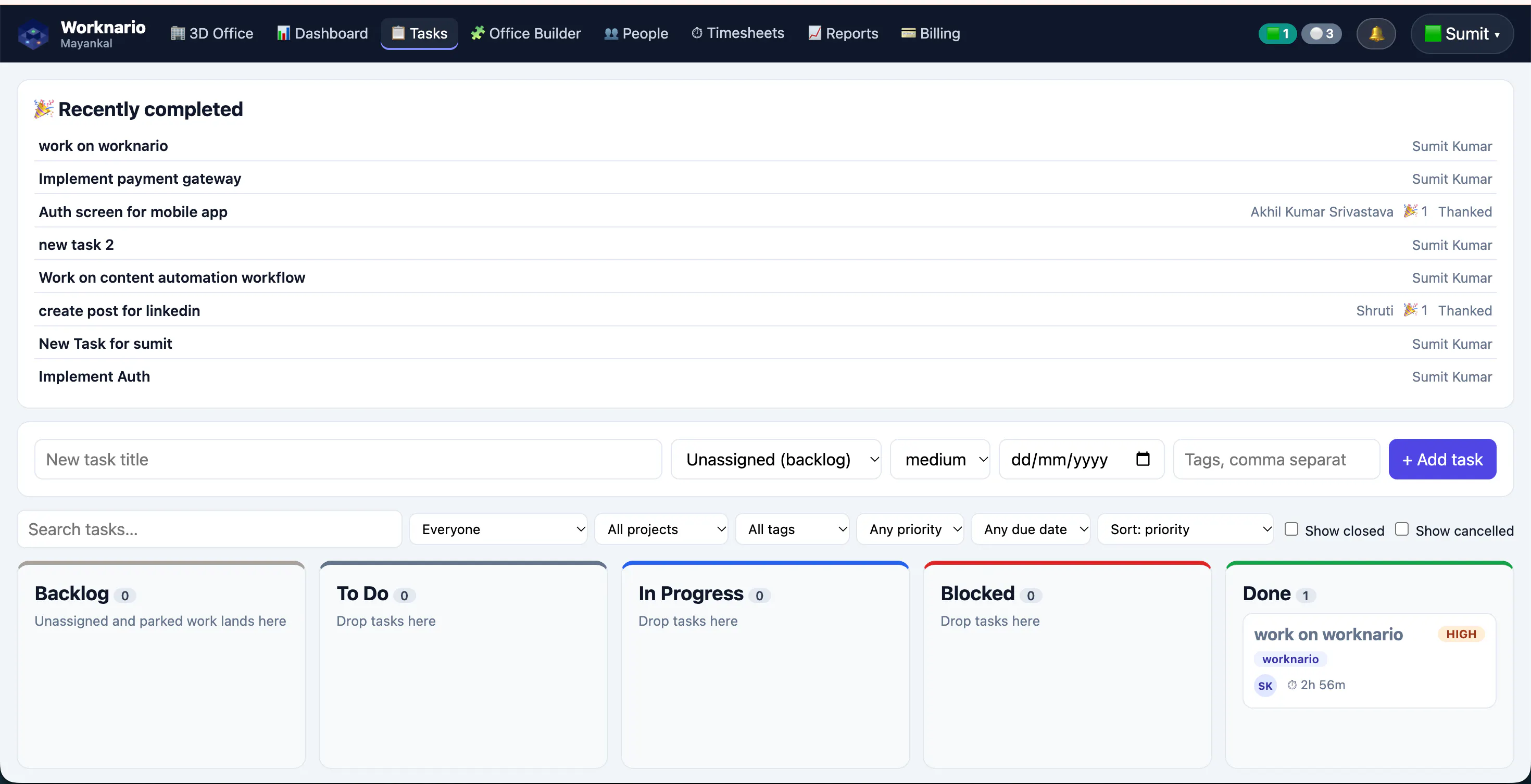
Task: Open the Sumit user menu
Action: [x=1462, y=34]
